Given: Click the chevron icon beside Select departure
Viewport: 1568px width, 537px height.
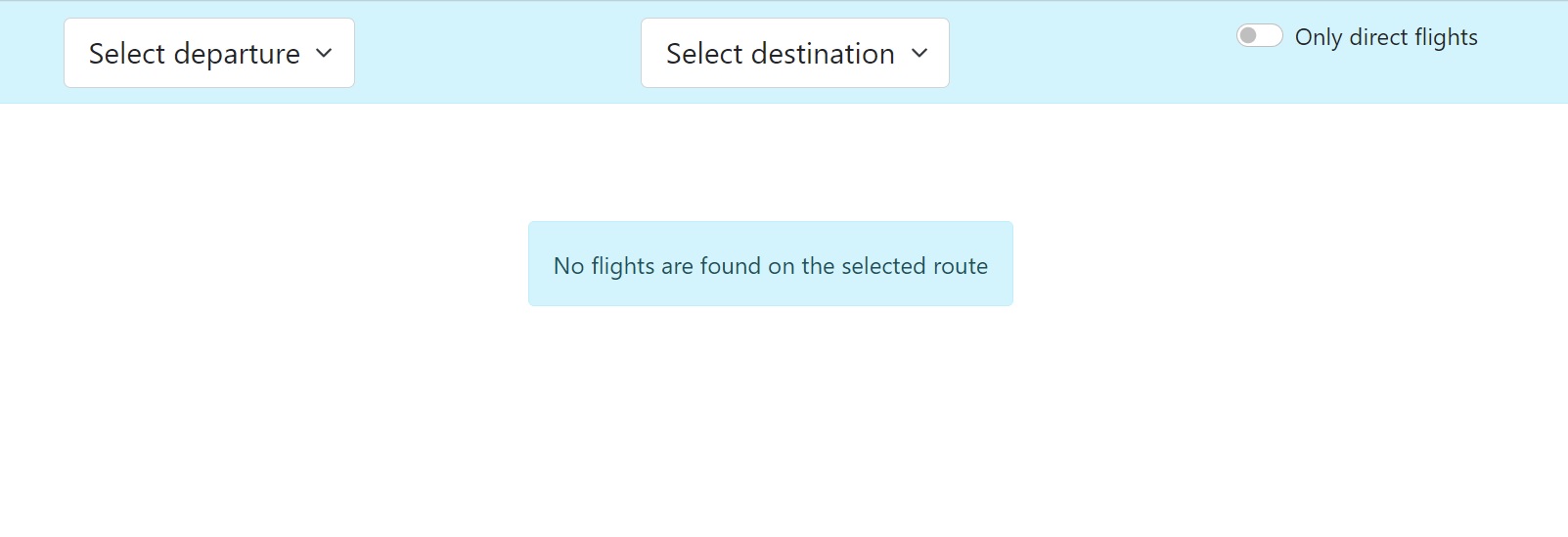Looking at the screenshot, I should point(325,54).
